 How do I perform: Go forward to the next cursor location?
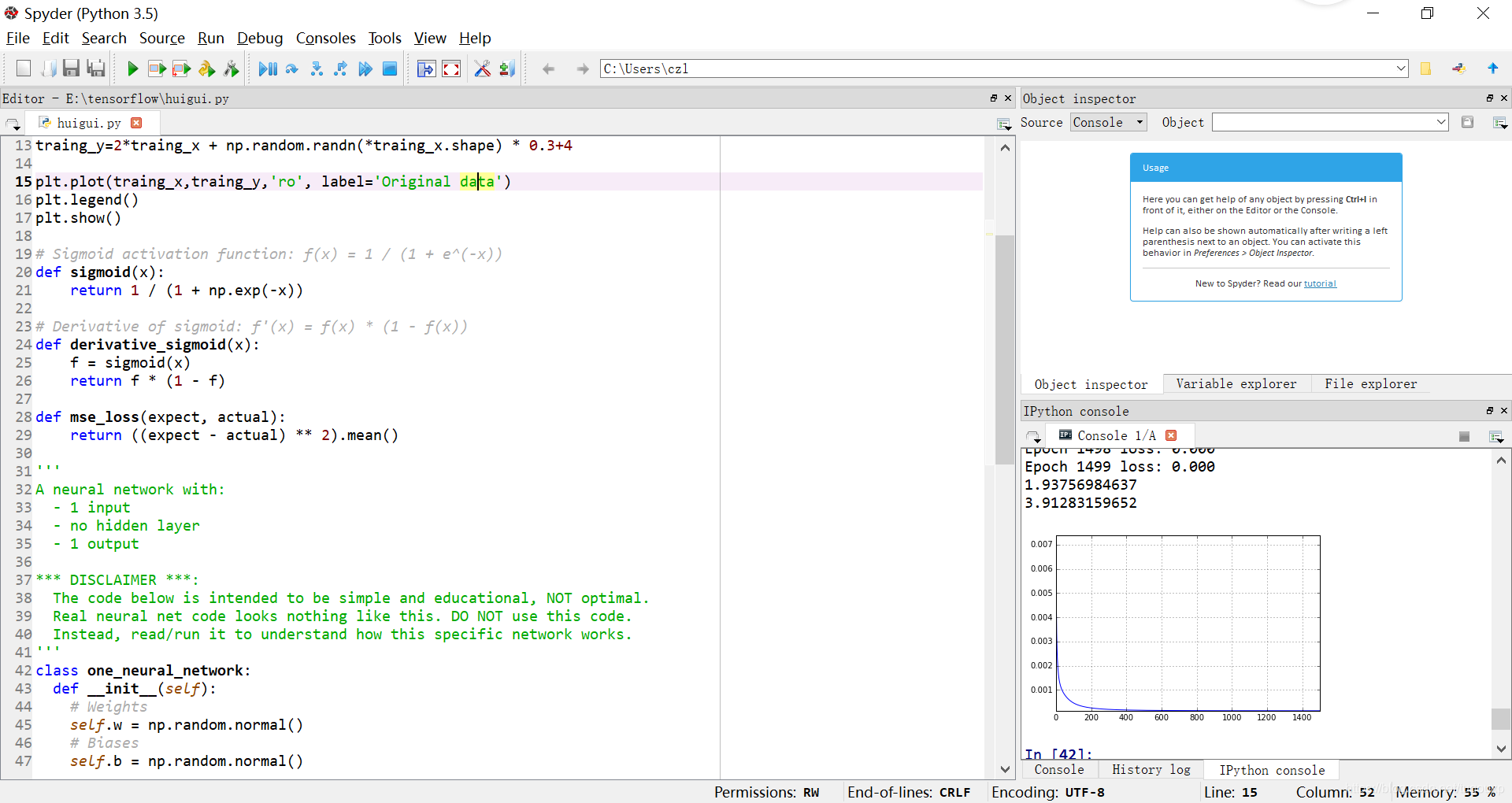click(583, 69)
